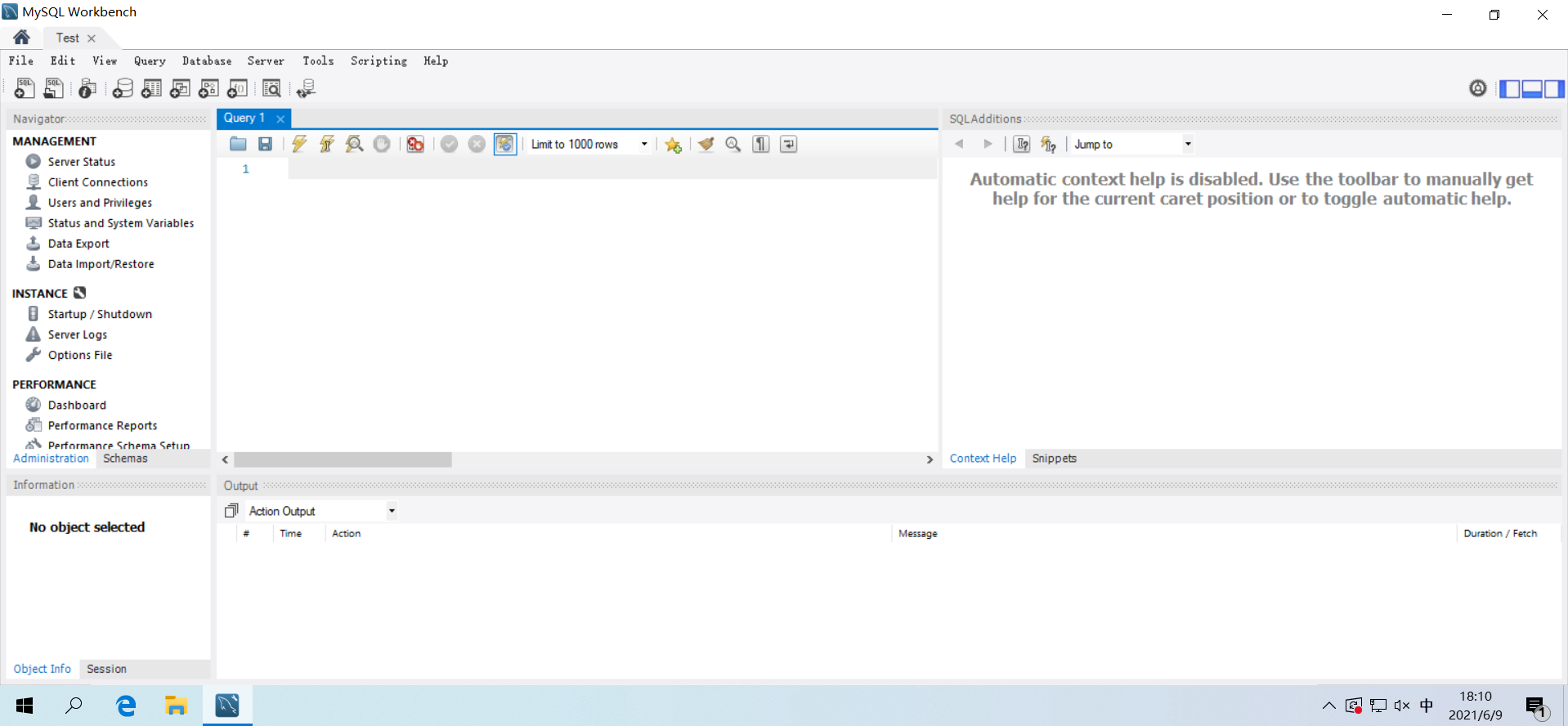Viewport: 1568px width, 726px height.
Task: Create a new SQL tab for queries
Action: point(25,88)
